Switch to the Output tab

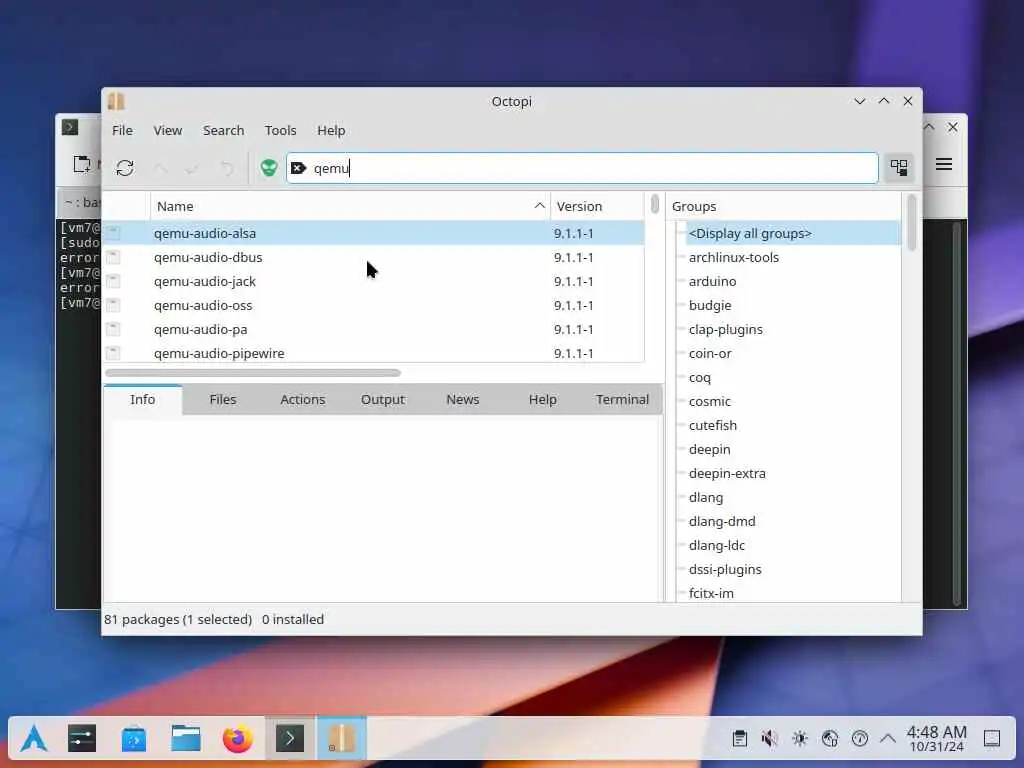point(383,400)
